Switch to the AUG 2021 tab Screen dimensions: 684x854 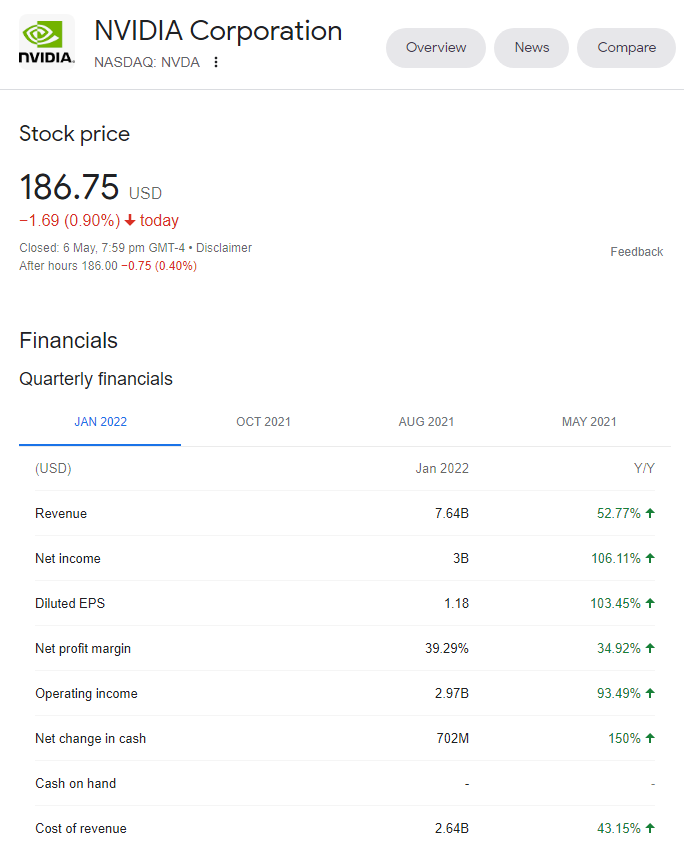click(x=426, y=422)
